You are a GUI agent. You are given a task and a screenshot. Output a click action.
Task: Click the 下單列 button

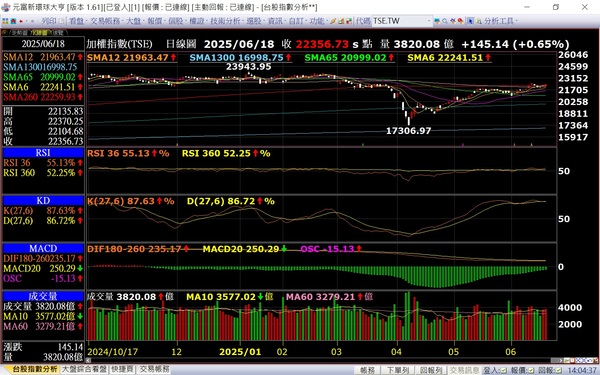[x=398, y=370]
